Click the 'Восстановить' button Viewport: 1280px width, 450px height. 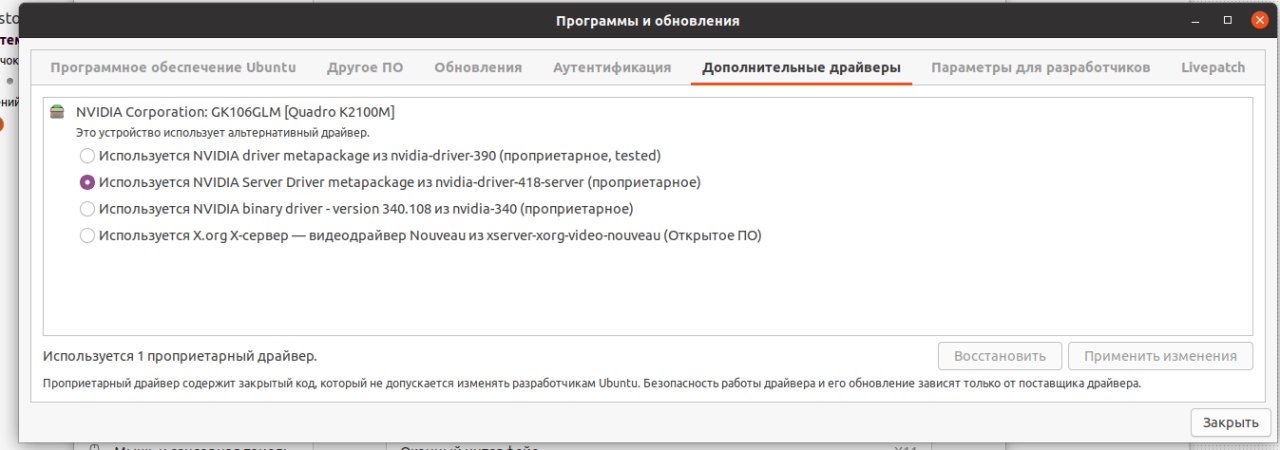coord(1000,356)
